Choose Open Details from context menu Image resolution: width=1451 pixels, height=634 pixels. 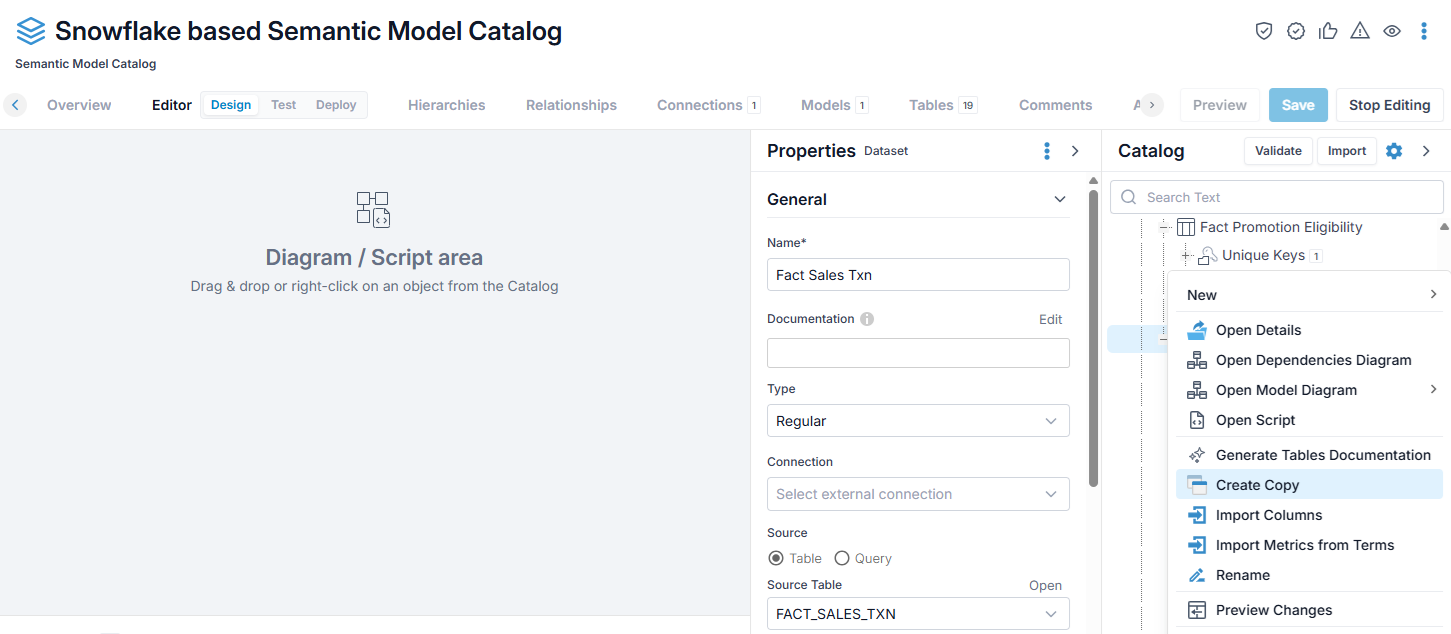click(x=1308, y=330)
